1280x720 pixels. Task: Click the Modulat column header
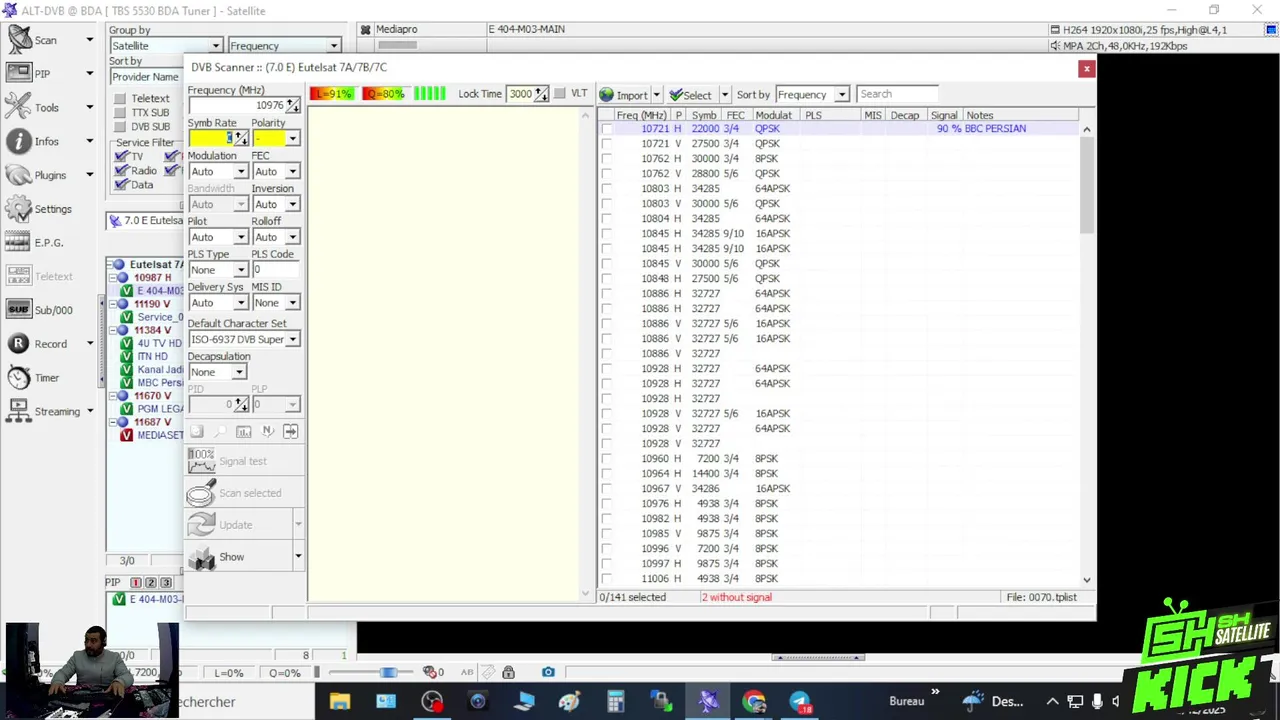click(x=773, y=116)
